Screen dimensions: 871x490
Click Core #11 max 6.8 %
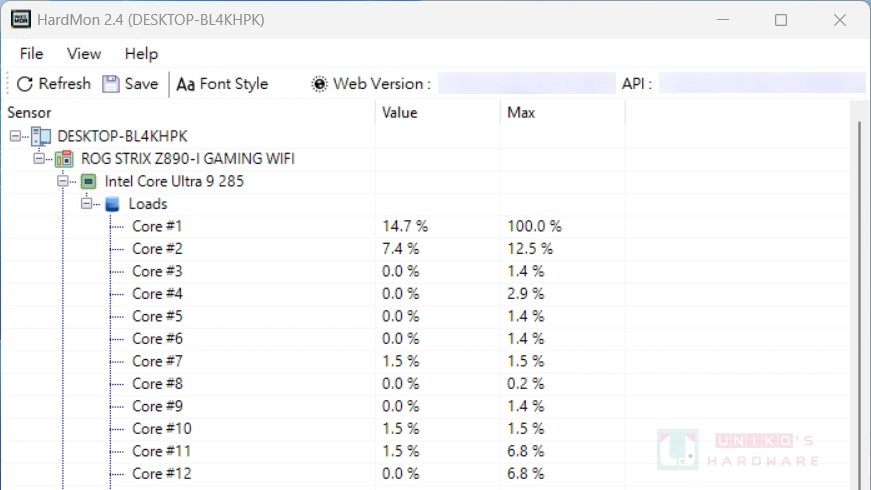(525, 451)
